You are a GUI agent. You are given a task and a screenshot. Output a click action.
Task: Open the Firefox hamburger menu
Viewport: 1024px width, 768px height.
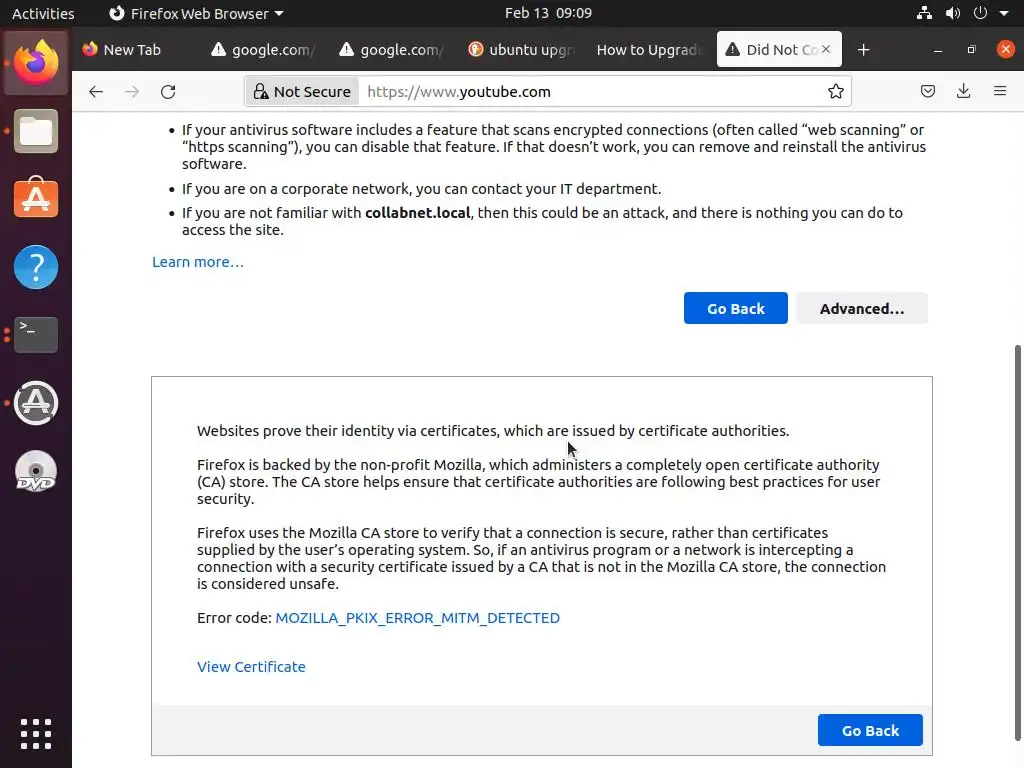[1000, 92]
